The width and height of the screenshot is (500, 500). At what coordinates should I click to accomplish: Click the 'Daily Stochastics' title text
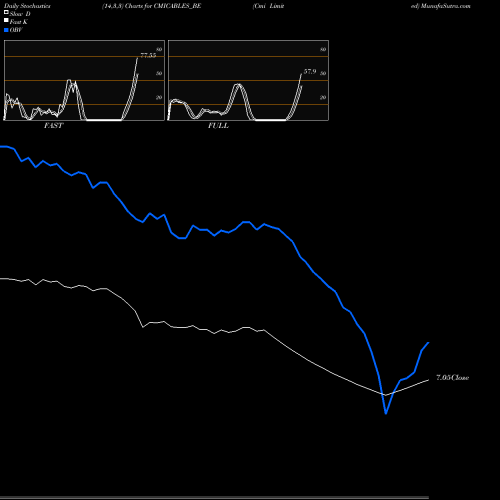pos(27,6)
